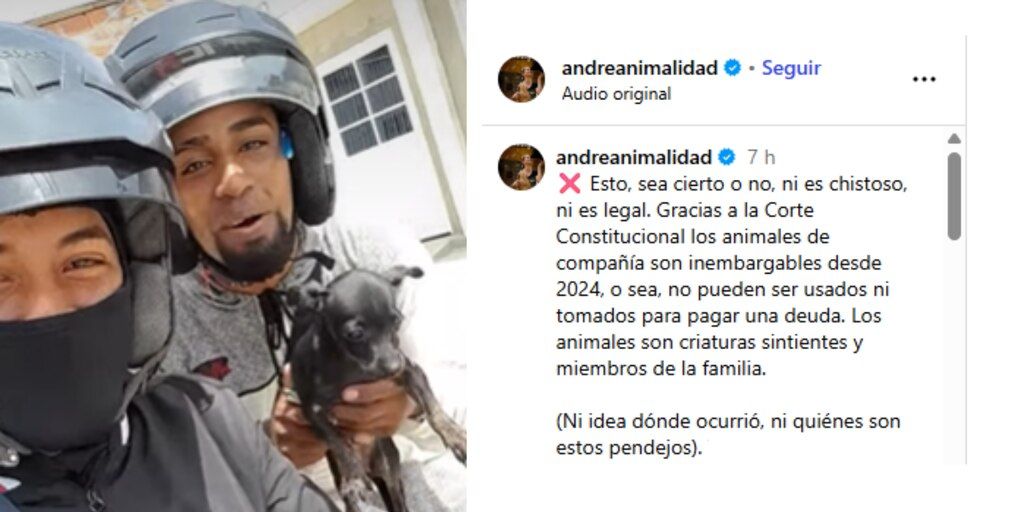Viewport: 1024px width, 512px height.
Task: Click the header andreanimalidad profile avatar
Action: (521, 79)
